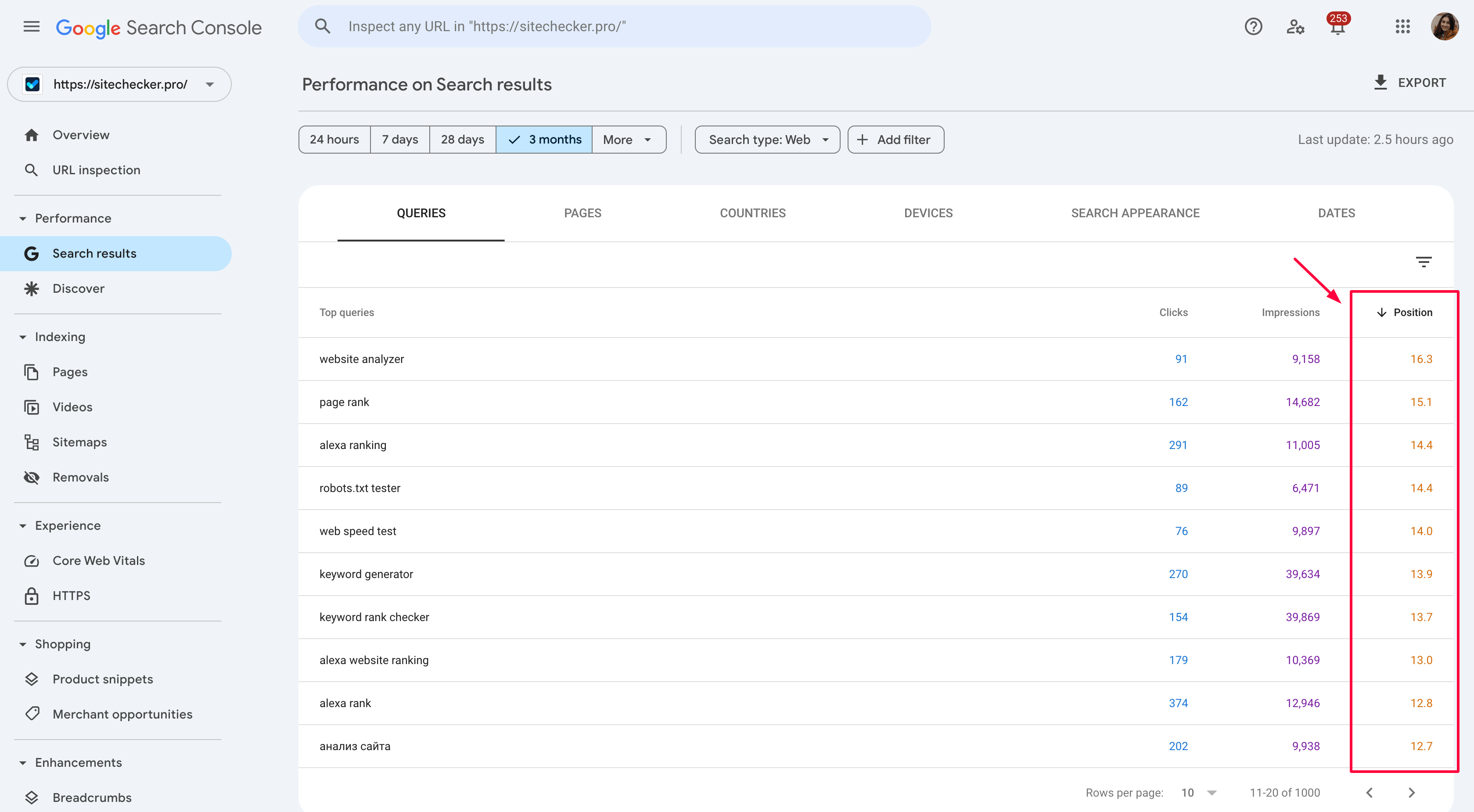Click the Pages documents icon in Indexing

pos(32,372)
